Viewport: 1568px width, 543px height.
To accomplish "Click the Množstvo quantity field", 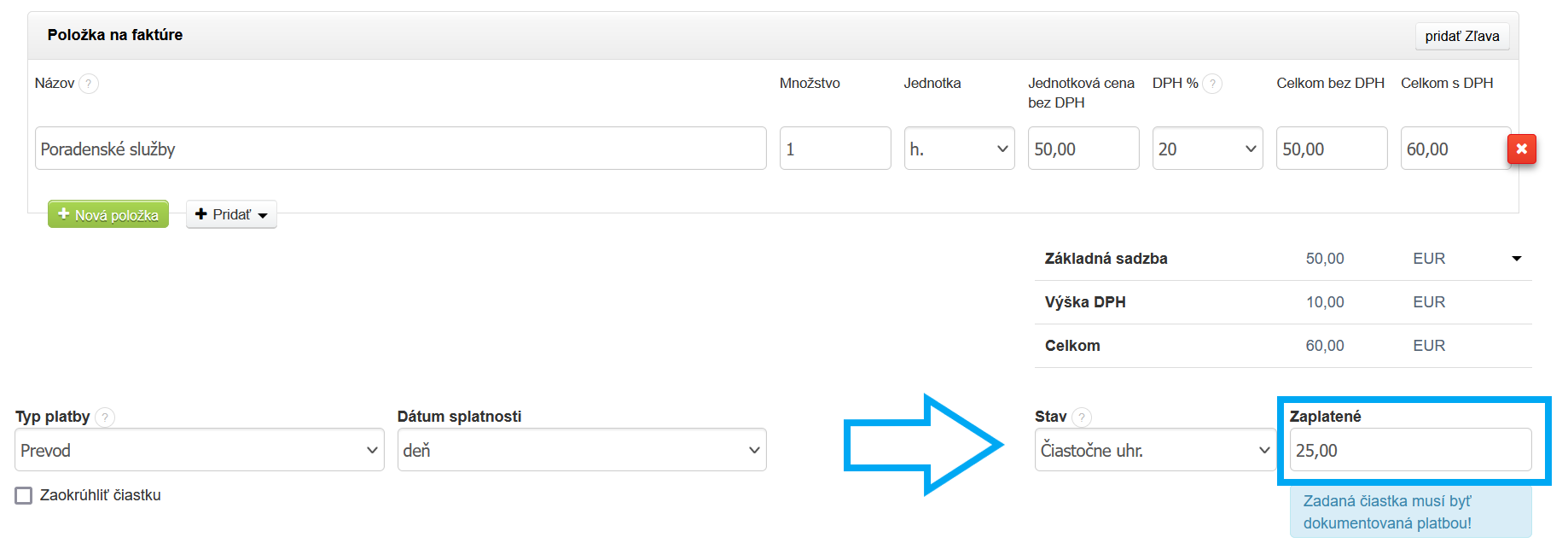I will tap(834, 149).
